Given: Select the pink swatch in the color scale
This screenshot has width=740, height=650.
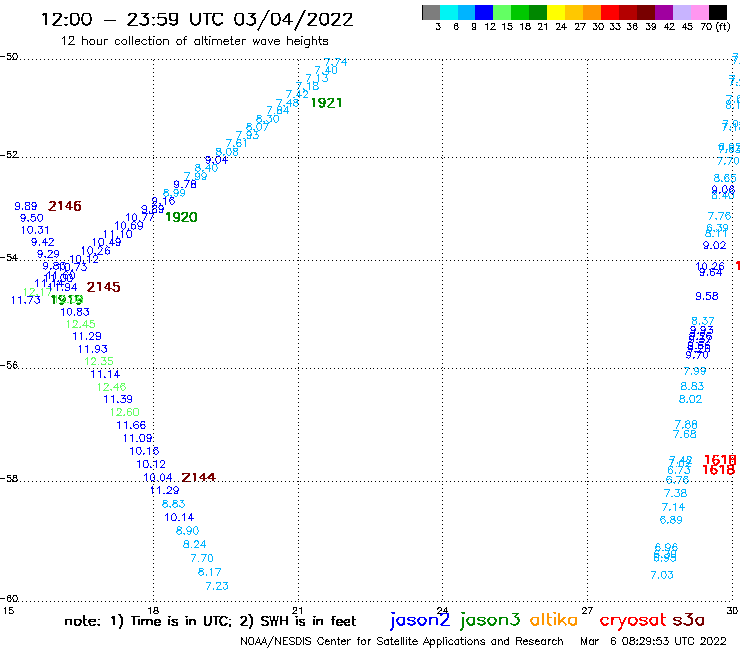Looking at the screenshot, I should pos(699,12).
